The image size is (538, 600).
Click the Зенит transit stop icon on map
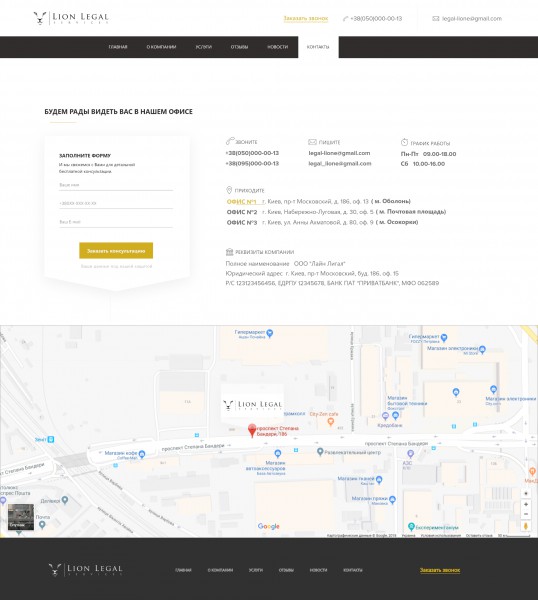(51, 439)
